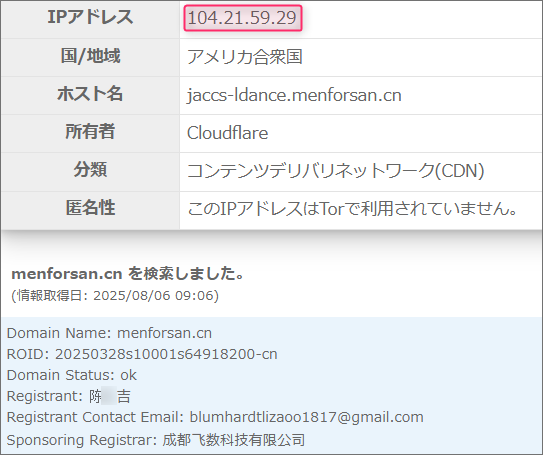This screenshot has height=455, width=543.
Task: Click the highlighted IP address 104.21.59.29
Action: click(242, 18)
